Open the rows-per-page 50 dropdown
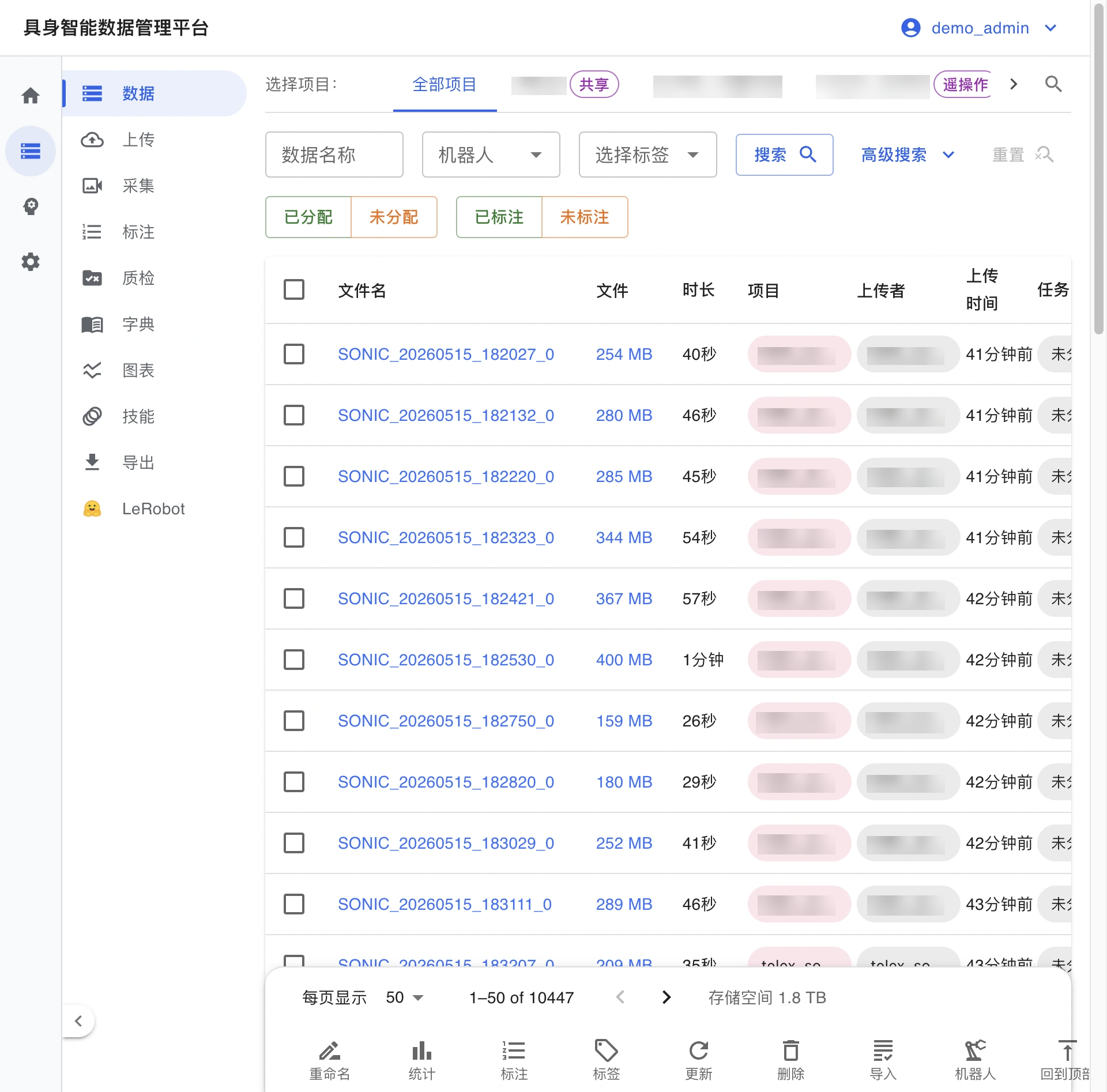This screenshot has height=1092, width=1107. 405,997
